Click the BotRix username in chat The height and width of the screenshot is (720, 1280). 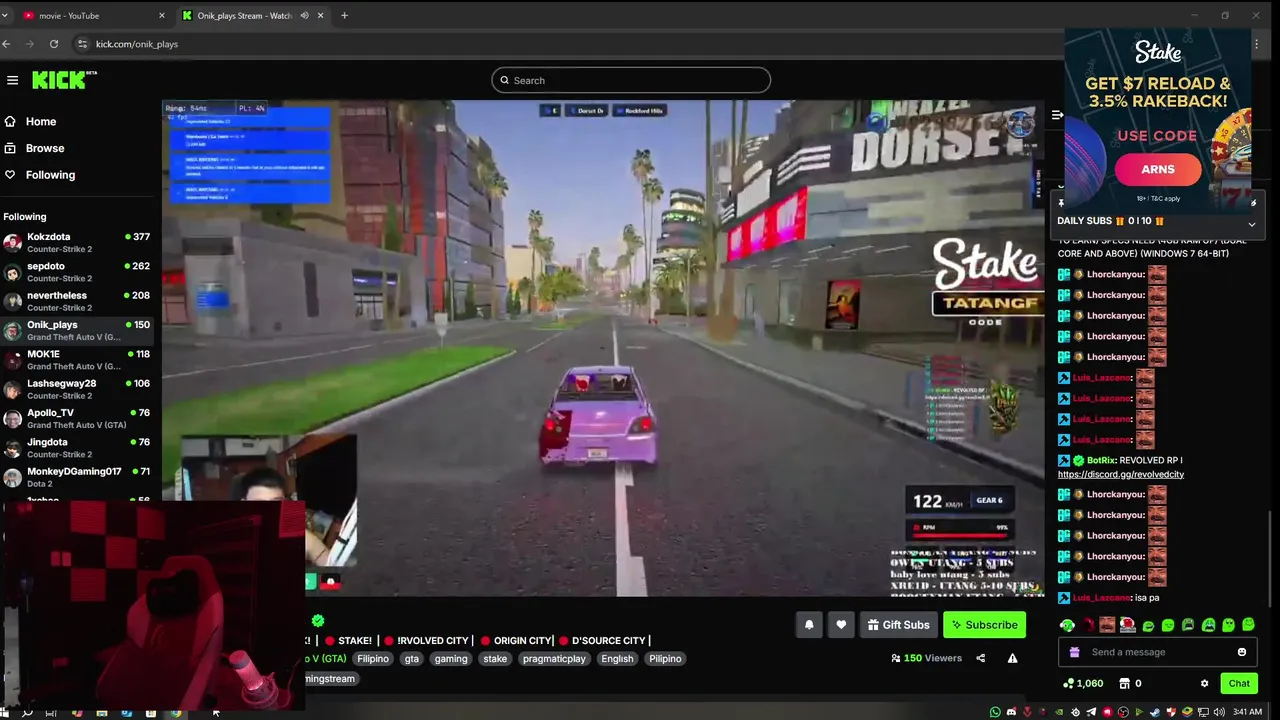[x=1101, y=461]
